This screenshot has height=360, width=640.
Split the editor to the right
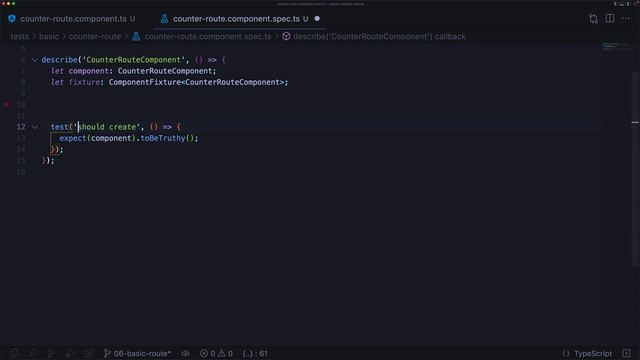click(x=609, y=18)
